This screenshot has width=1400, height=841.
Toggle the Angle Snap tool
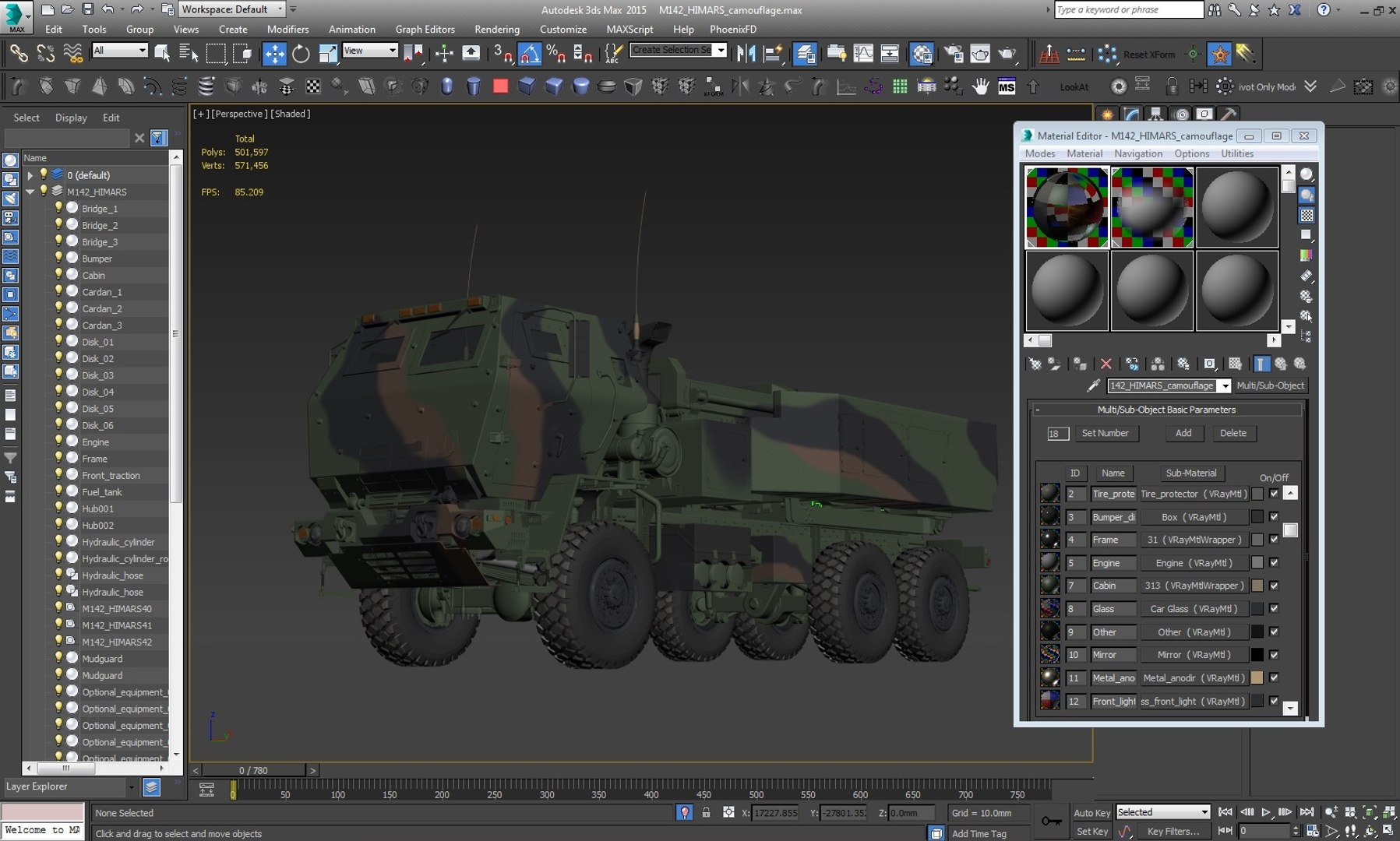(529, 54)
